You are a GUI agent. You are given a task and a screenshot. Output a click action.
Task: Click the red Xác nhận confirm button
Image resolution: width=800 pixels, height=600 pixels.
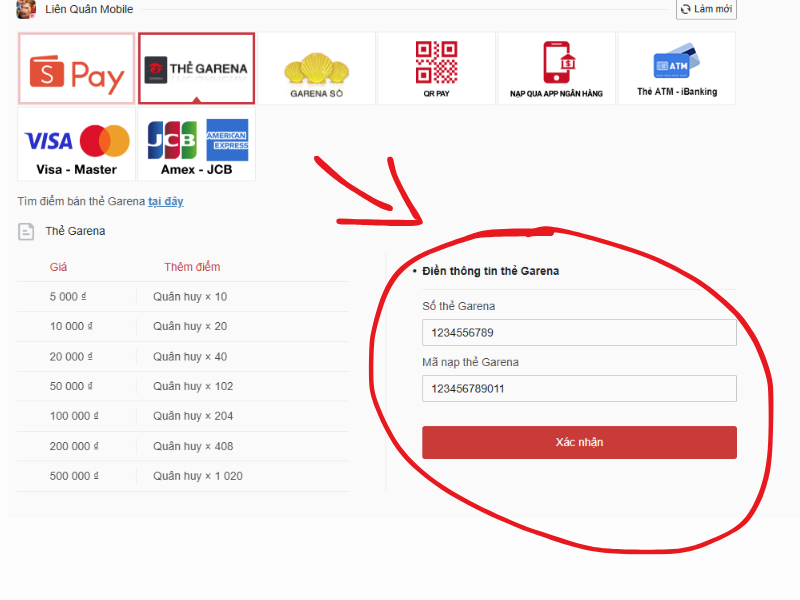pos(579,442)
